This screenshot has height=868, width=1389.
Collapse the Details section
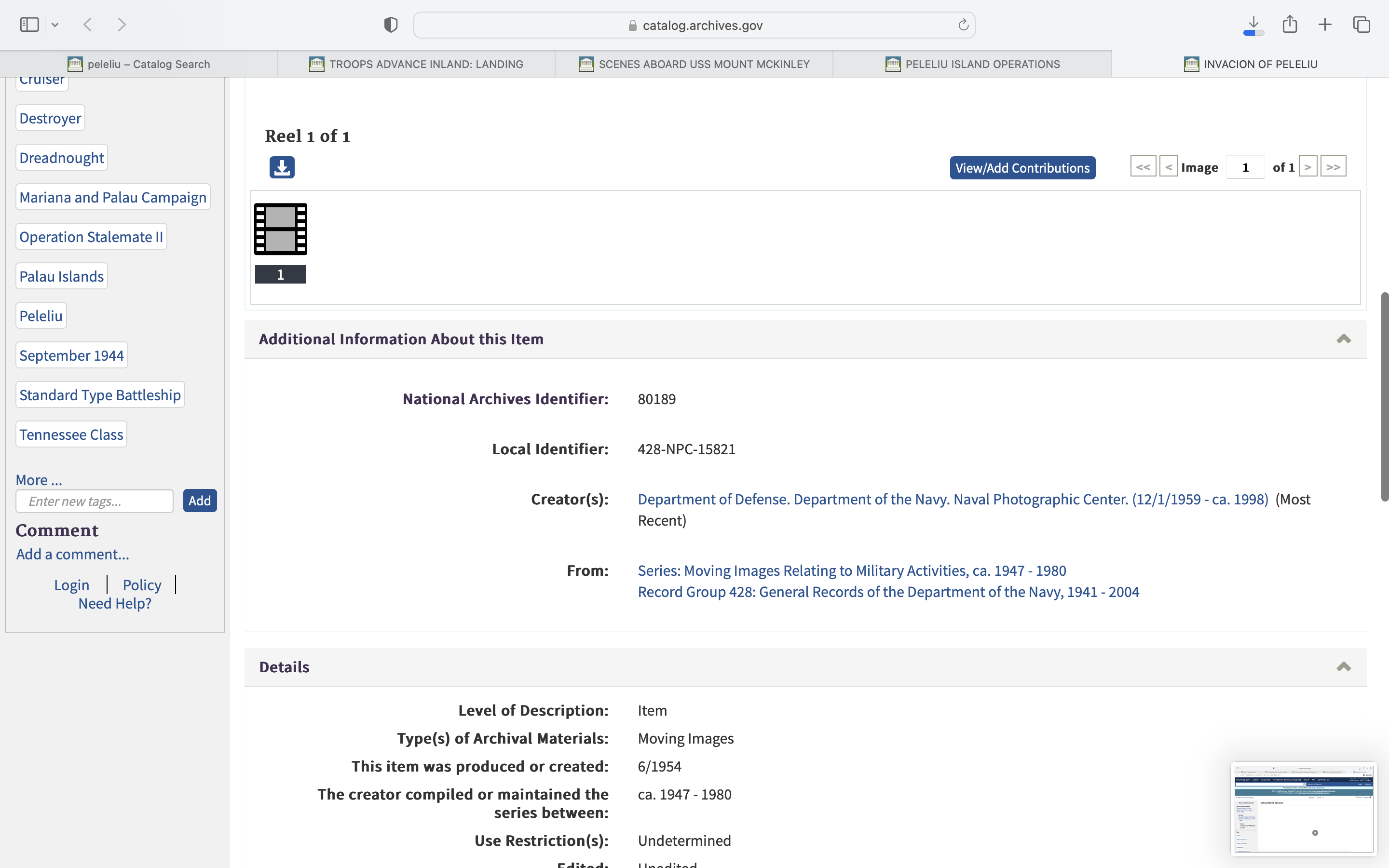click(1343, 667)
